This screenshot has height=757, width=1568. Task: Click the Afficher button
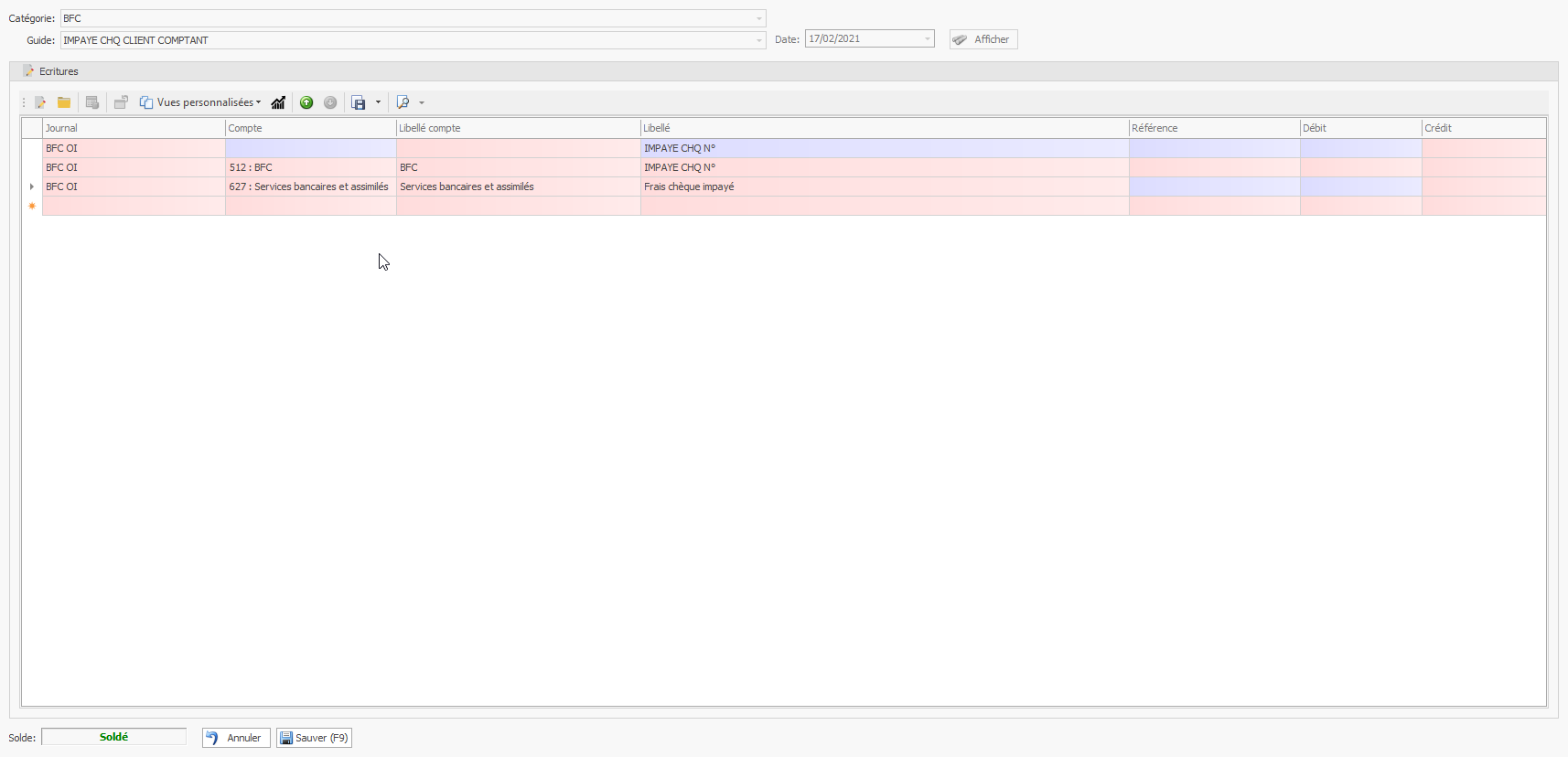point(983,39)
